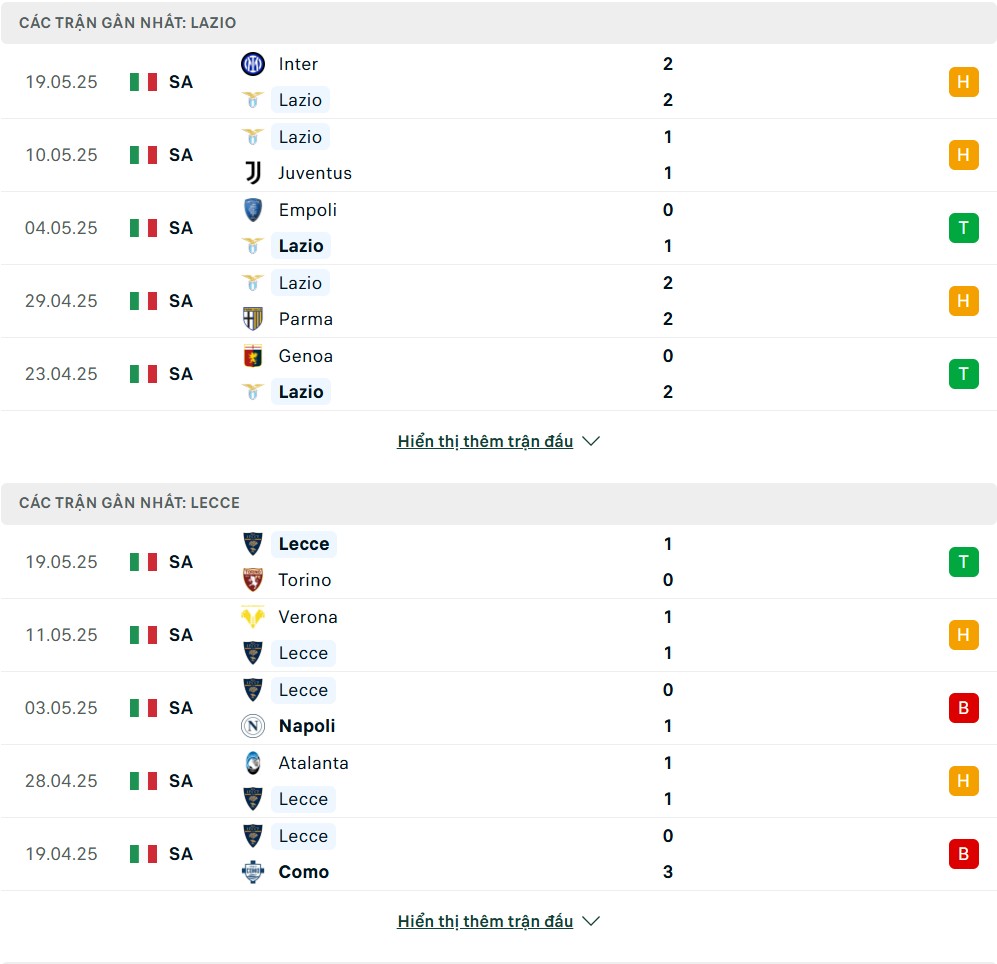
Task: Click the Atalanta crest icon
Action: click(252, 763)
